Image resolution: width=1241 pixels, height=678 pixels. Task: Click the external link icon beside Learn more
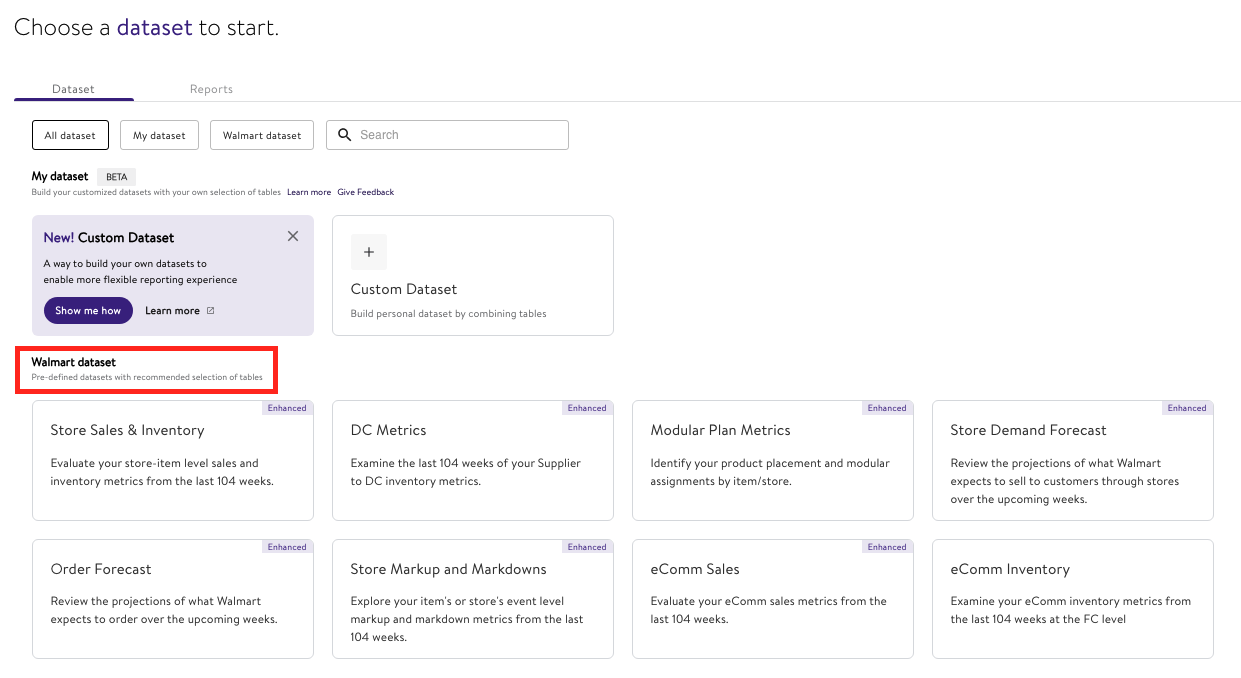pos(210,311)
